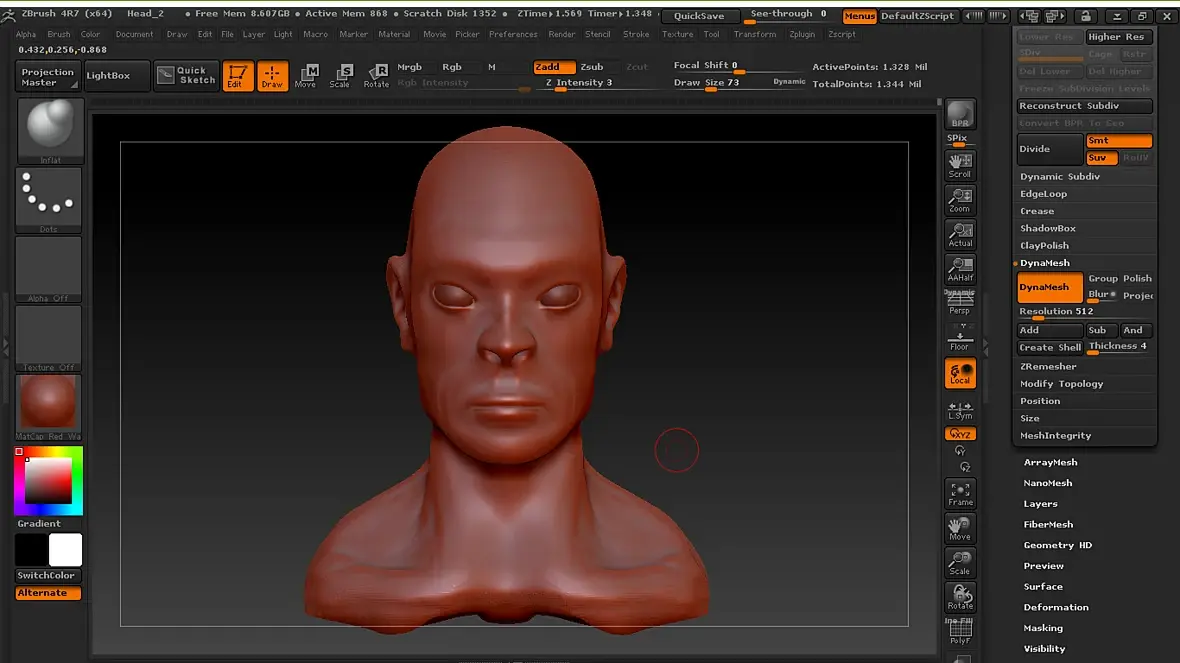Expand the Deformation subpalette
Image resolution: width=1180 pixels, height=663 pixels.
coord(1056,607)
